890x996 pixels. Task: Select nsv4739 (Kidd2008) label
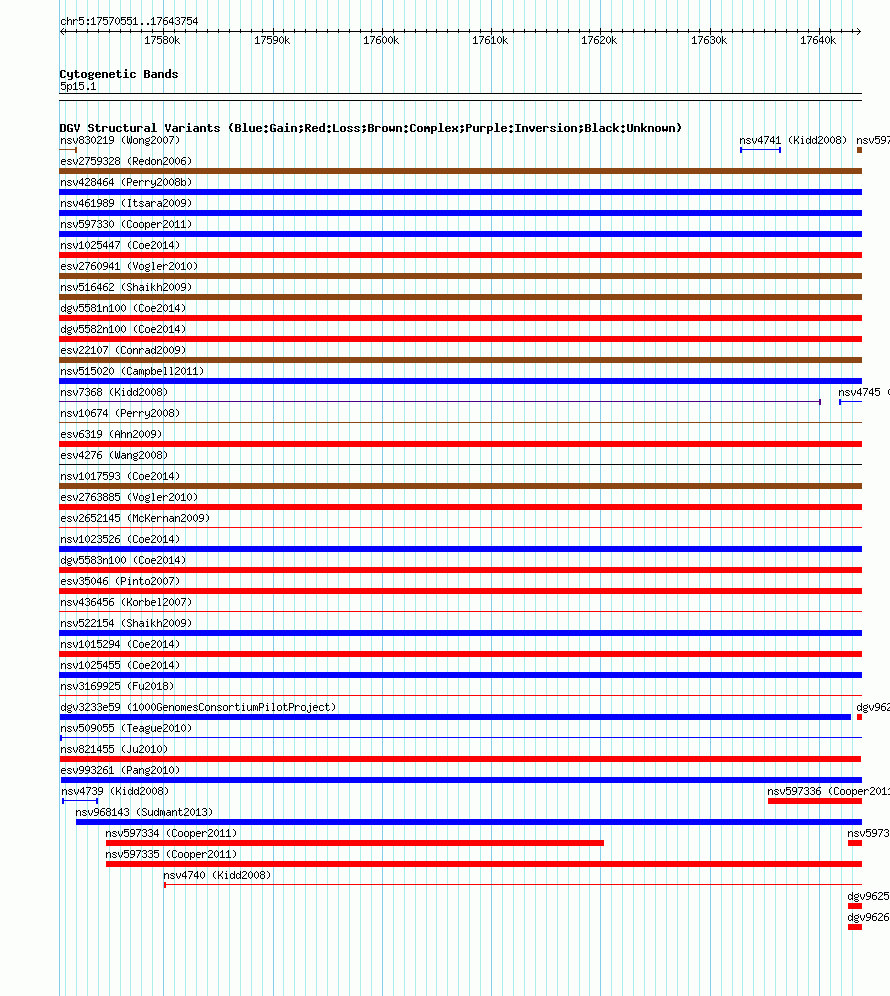(x=115, y=791)
